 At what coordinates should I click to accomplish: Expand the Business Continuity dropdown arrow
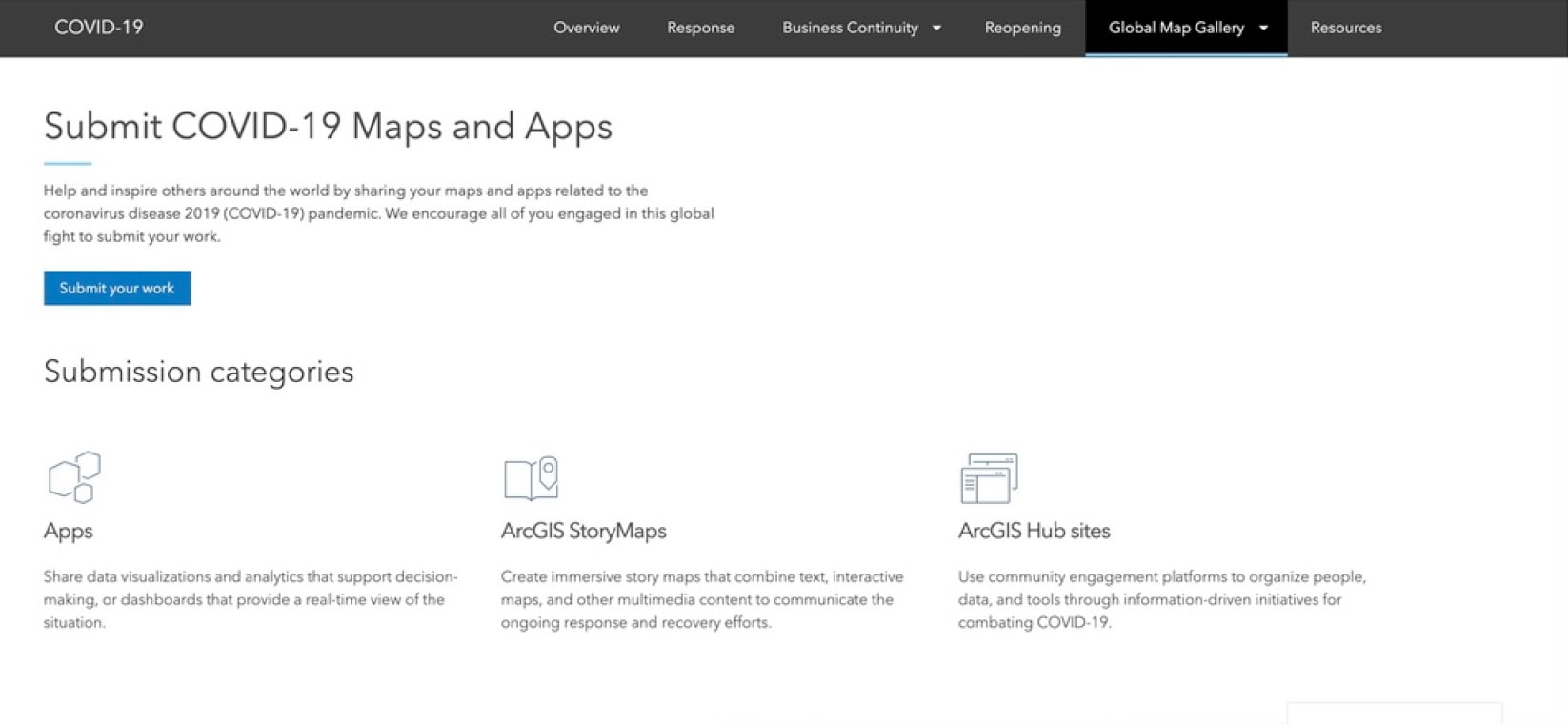click(936, 29)
